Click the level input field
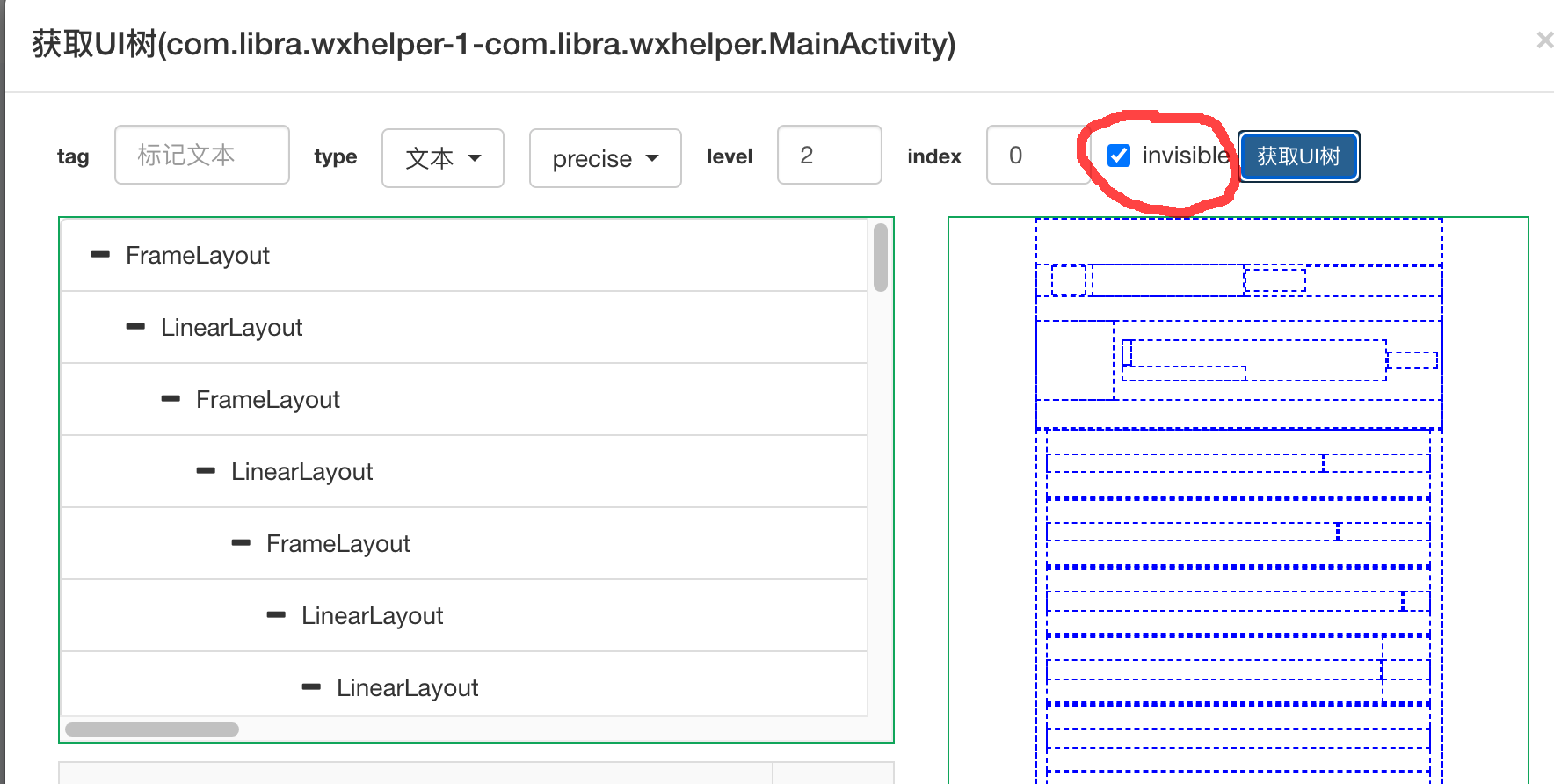 pyautogui.click(x=829, y=156)
